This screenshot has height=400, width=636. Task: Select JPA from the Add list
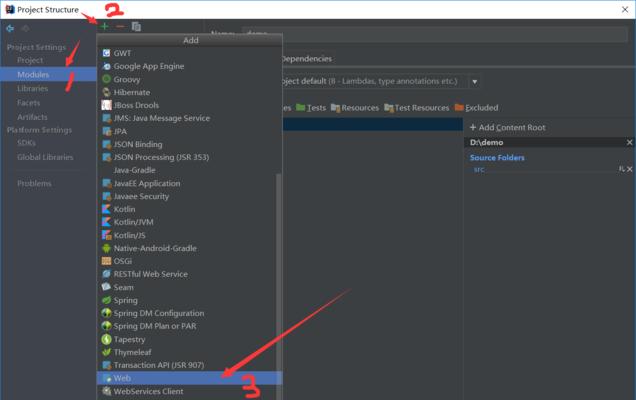pyautogui.click(x=189, y=131)
